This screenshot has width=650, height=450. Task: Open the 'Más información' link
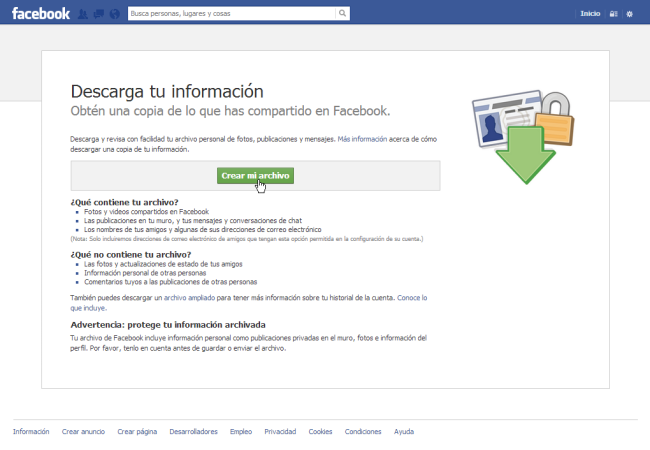(362, 139)
